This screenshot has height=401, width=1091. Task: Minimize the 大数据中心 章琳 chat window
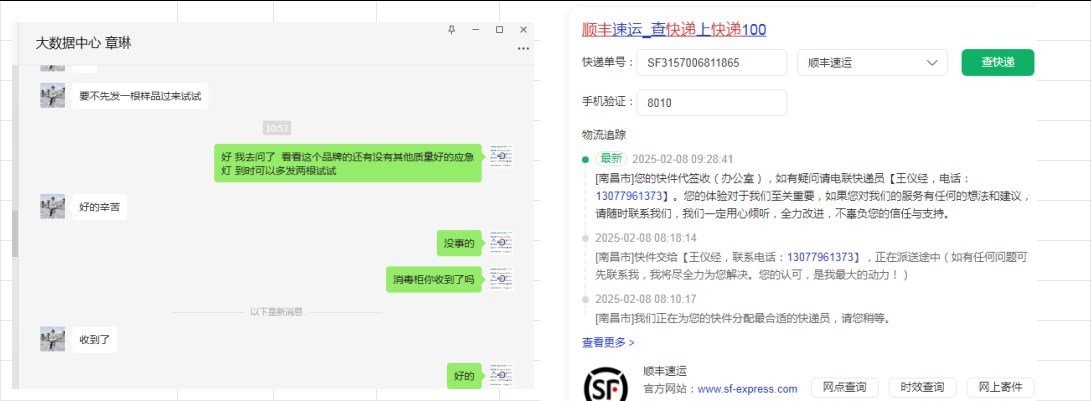click(x=476, y=29)
